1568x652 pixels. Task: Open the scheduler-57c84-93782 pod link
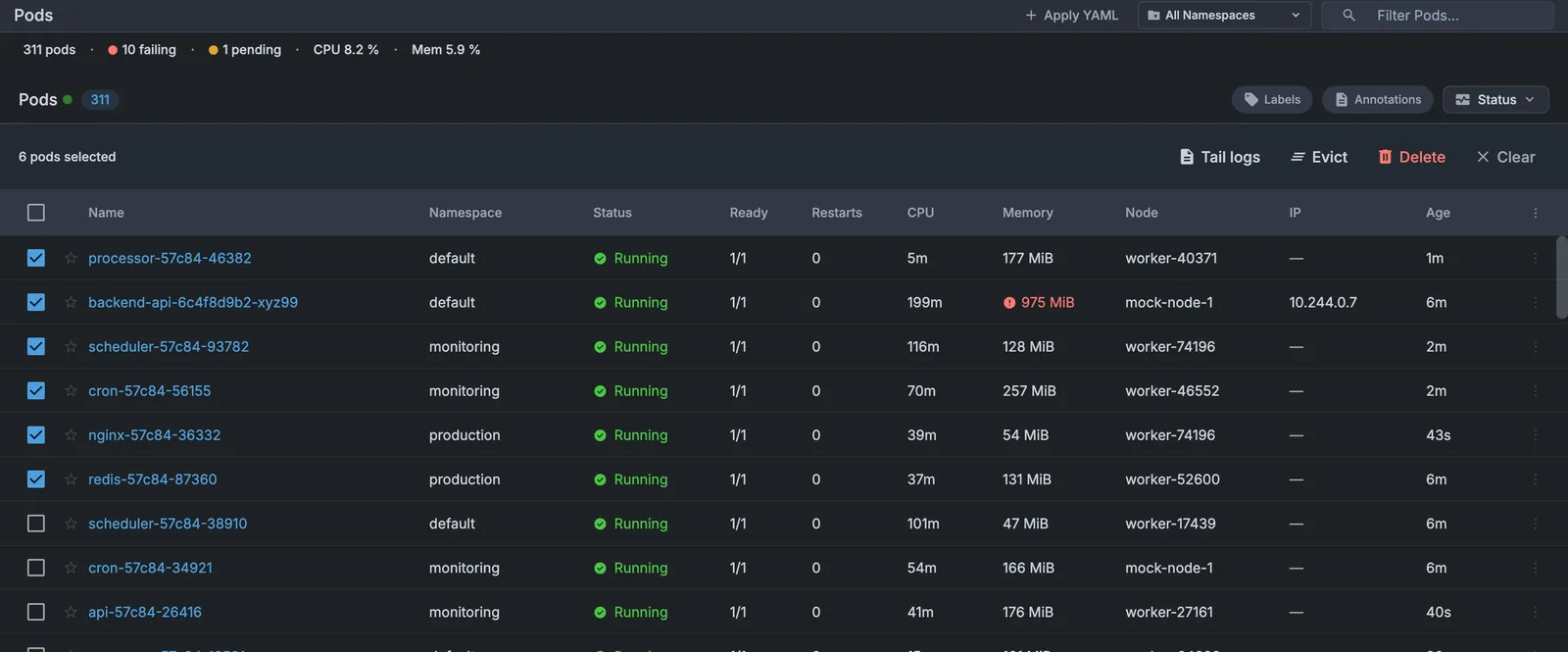pyautogui.click(x=169, y=346)
